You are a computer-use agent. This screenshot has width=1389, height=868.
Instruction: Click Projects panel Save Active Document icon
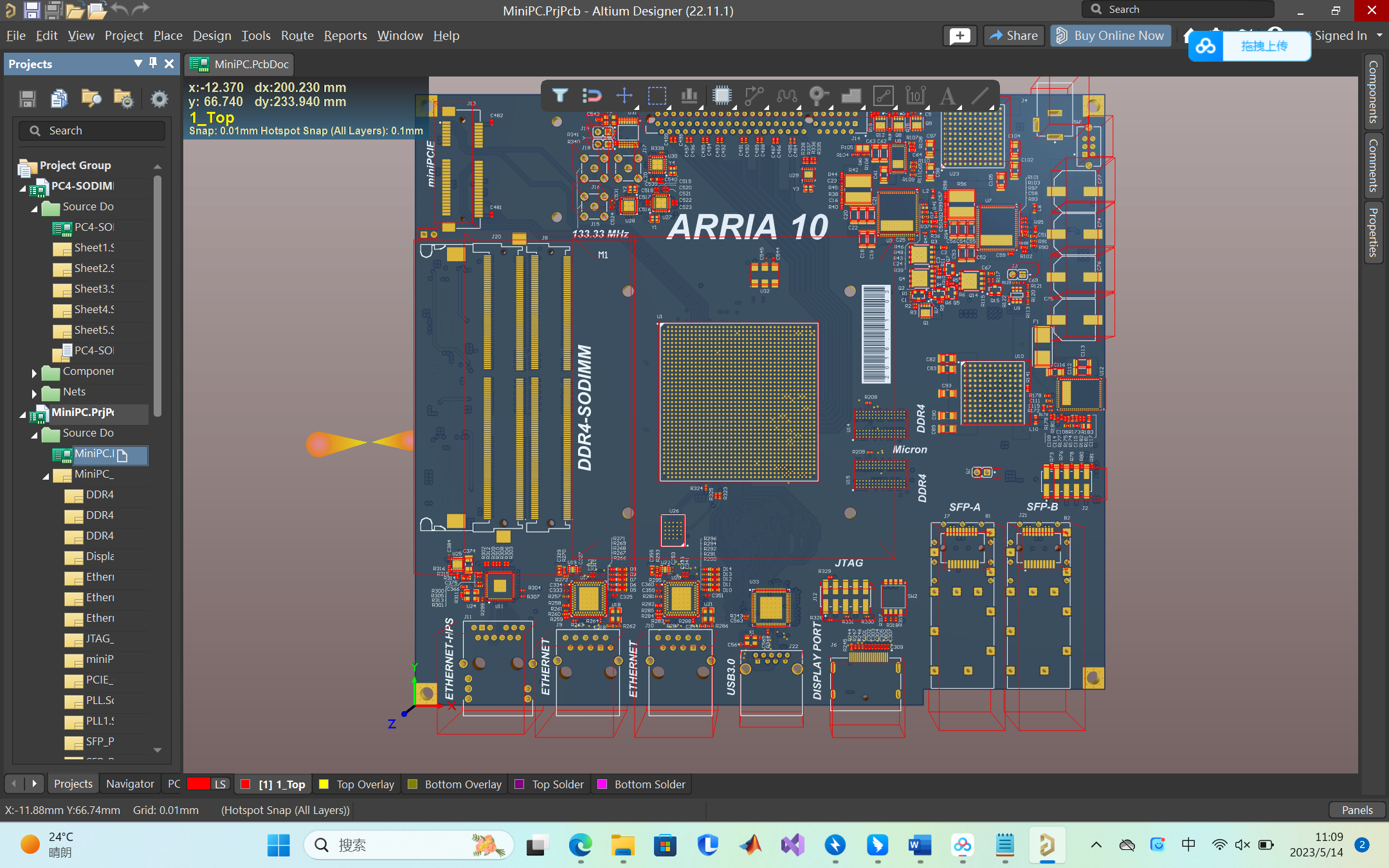(27, 98)
